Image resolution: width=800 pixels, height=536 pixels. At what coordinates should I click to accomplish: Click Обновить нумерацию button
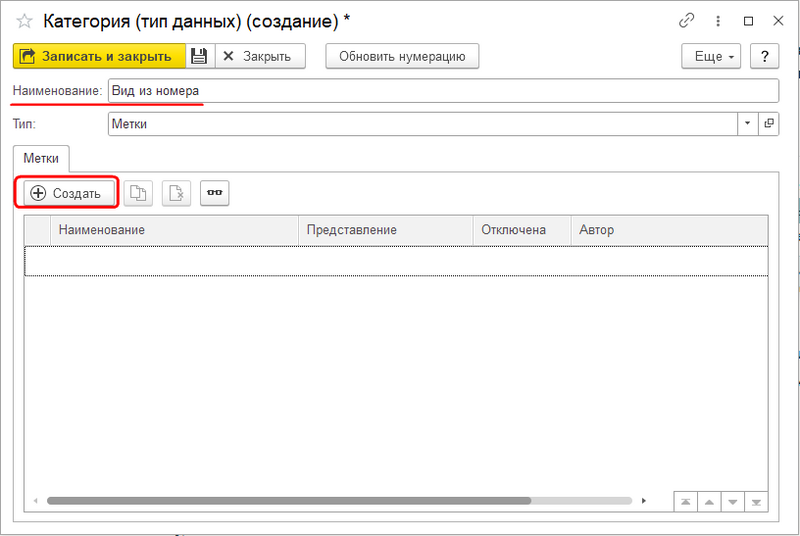coord(402,56)
